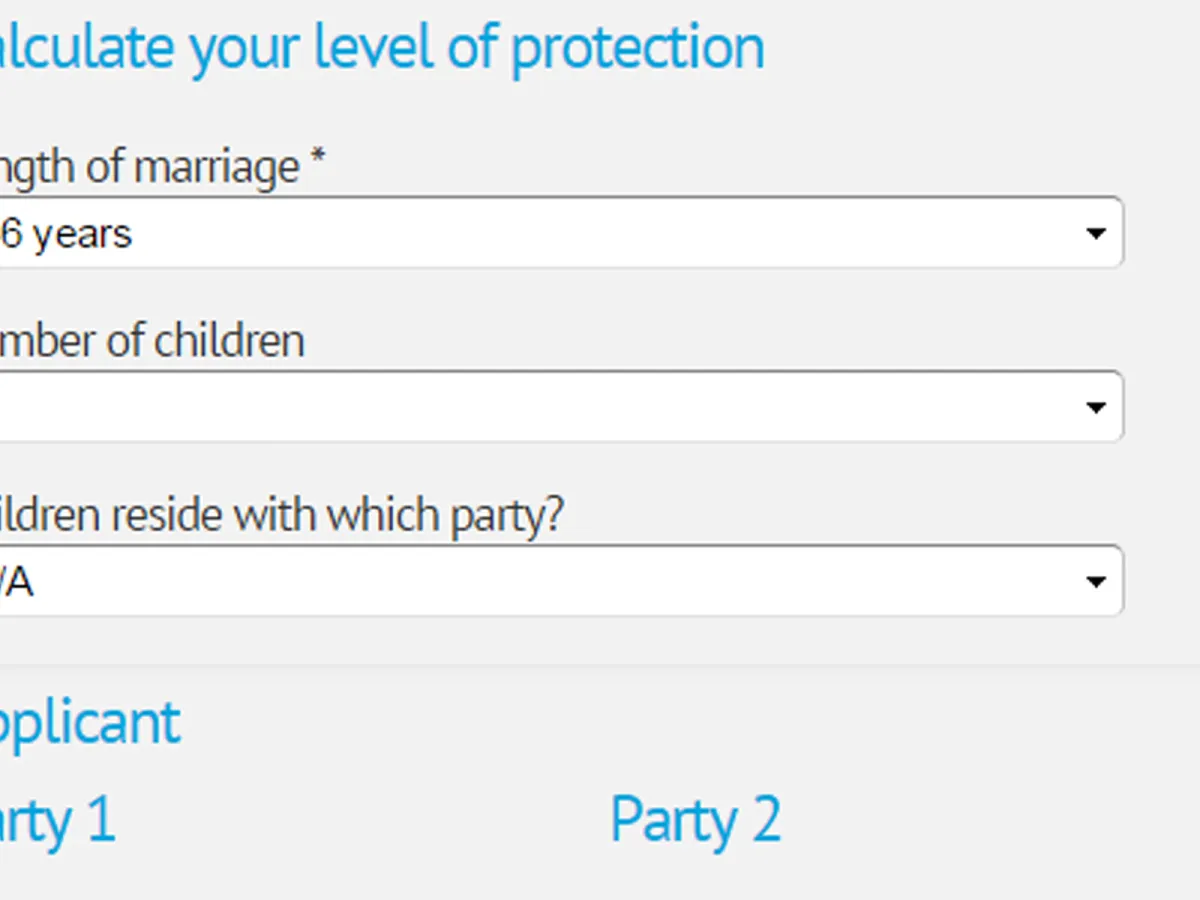Click the word 'marriage' in the first label

click(x=216, y=167)
